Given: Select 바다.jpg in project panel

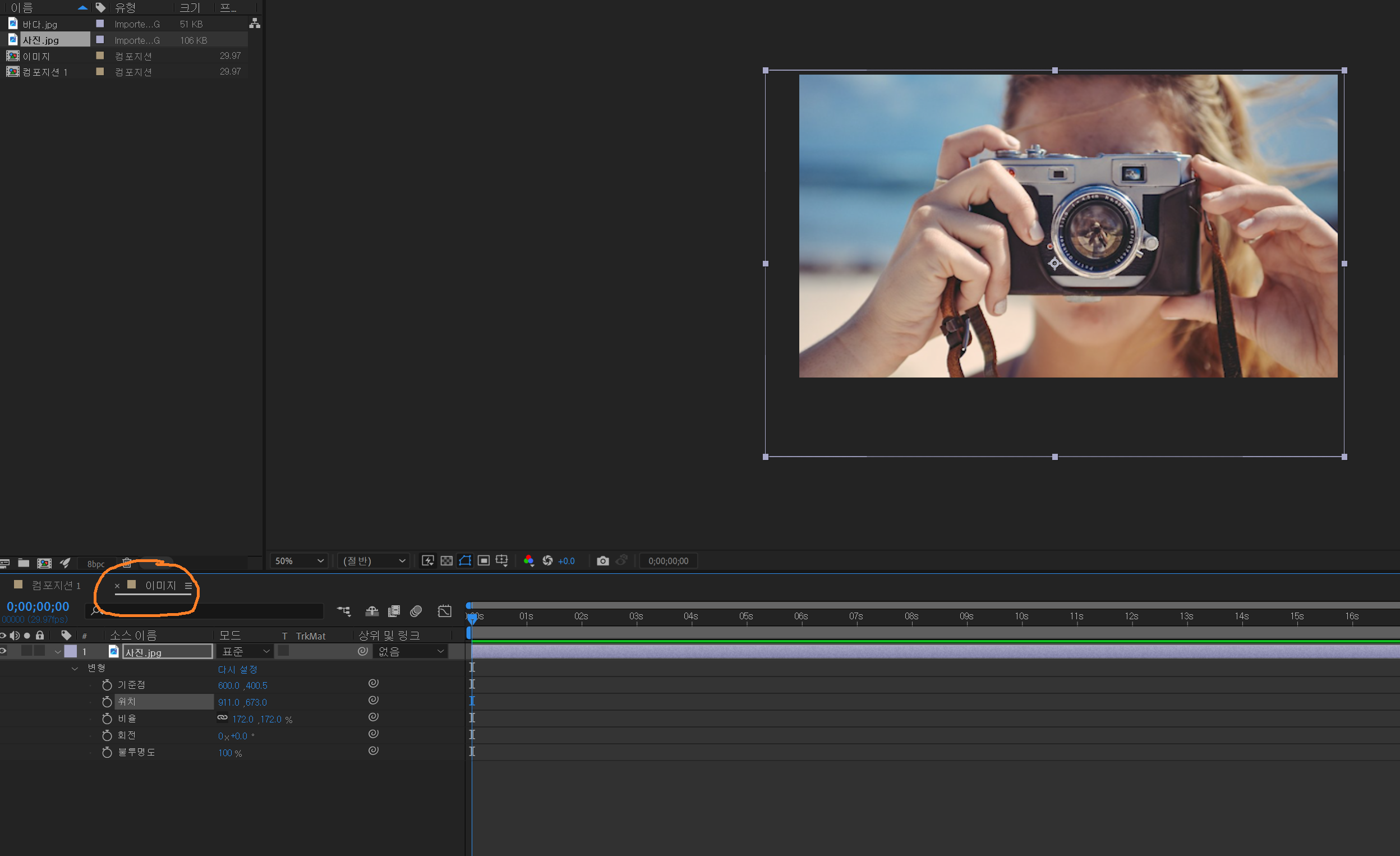Looking at the screenshot, I should pos(40,25).
